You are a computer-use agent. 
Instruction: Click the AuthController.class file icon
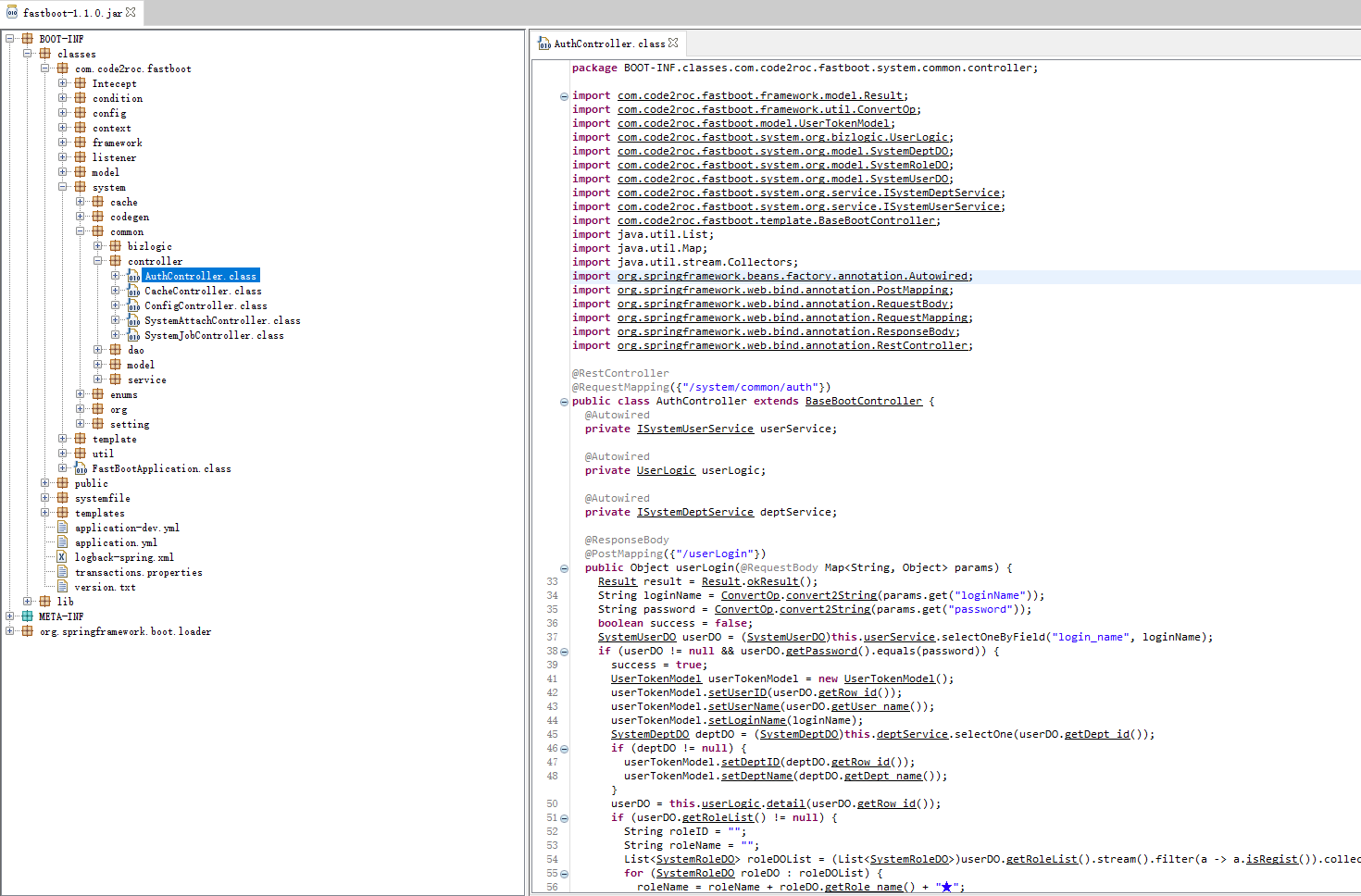pos(133,276)
